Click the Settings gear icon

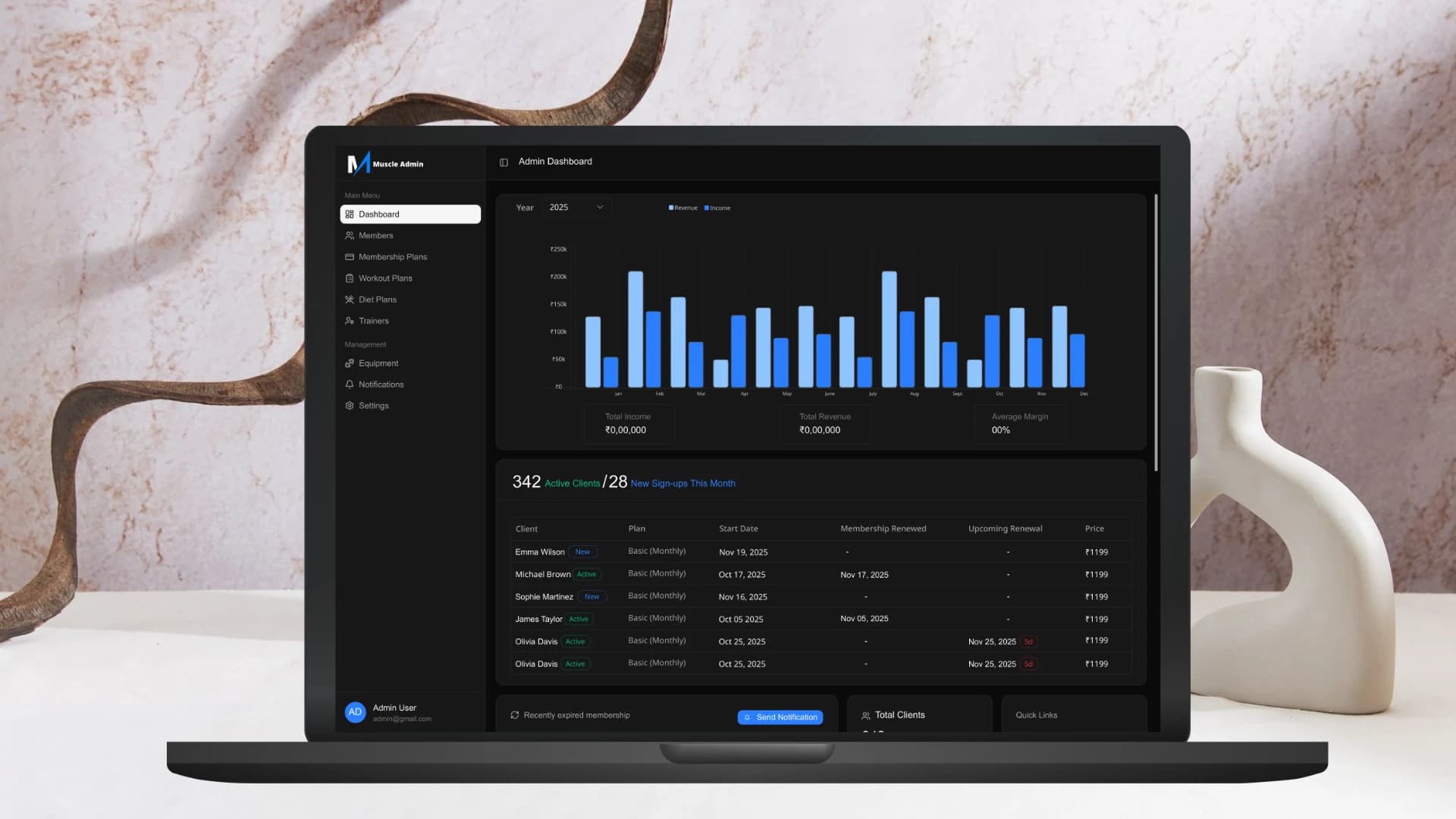pos(350,406)
